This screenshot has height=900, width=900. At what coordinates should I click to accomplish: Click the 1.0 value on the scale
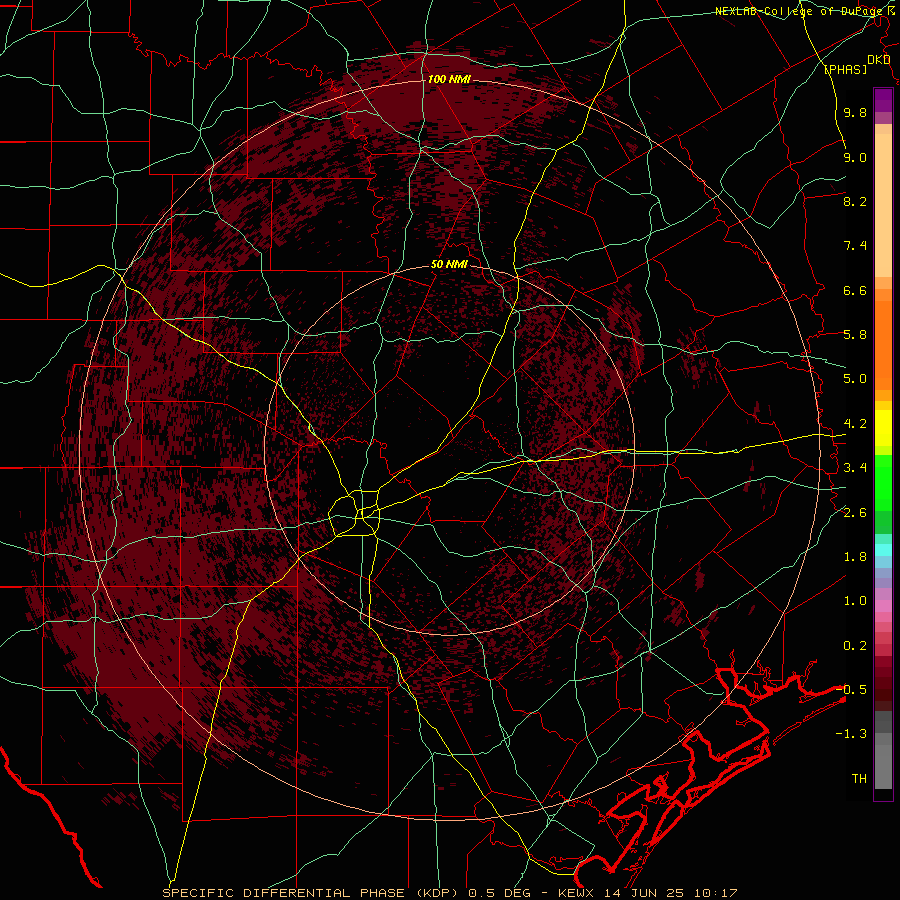(855, 601)
